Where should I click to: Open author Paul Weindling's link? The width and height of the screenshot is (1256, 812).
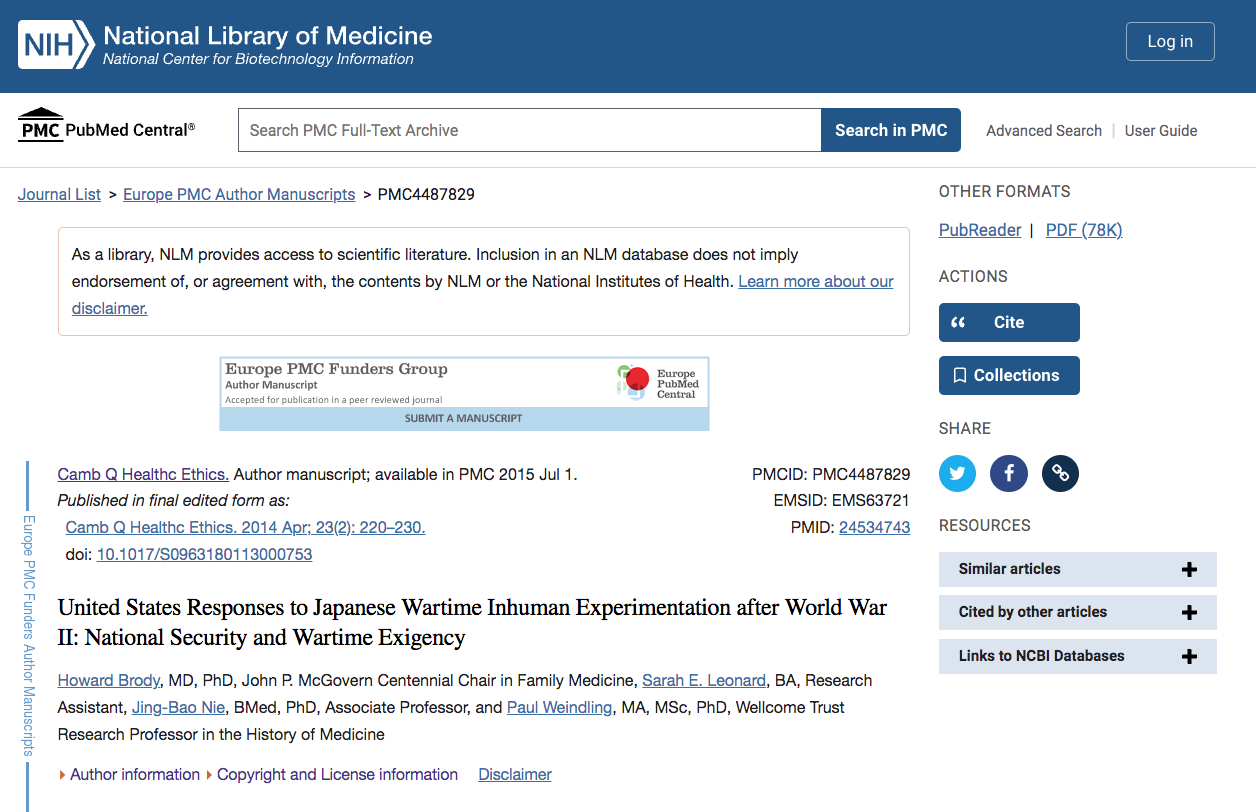click(559, 707)
